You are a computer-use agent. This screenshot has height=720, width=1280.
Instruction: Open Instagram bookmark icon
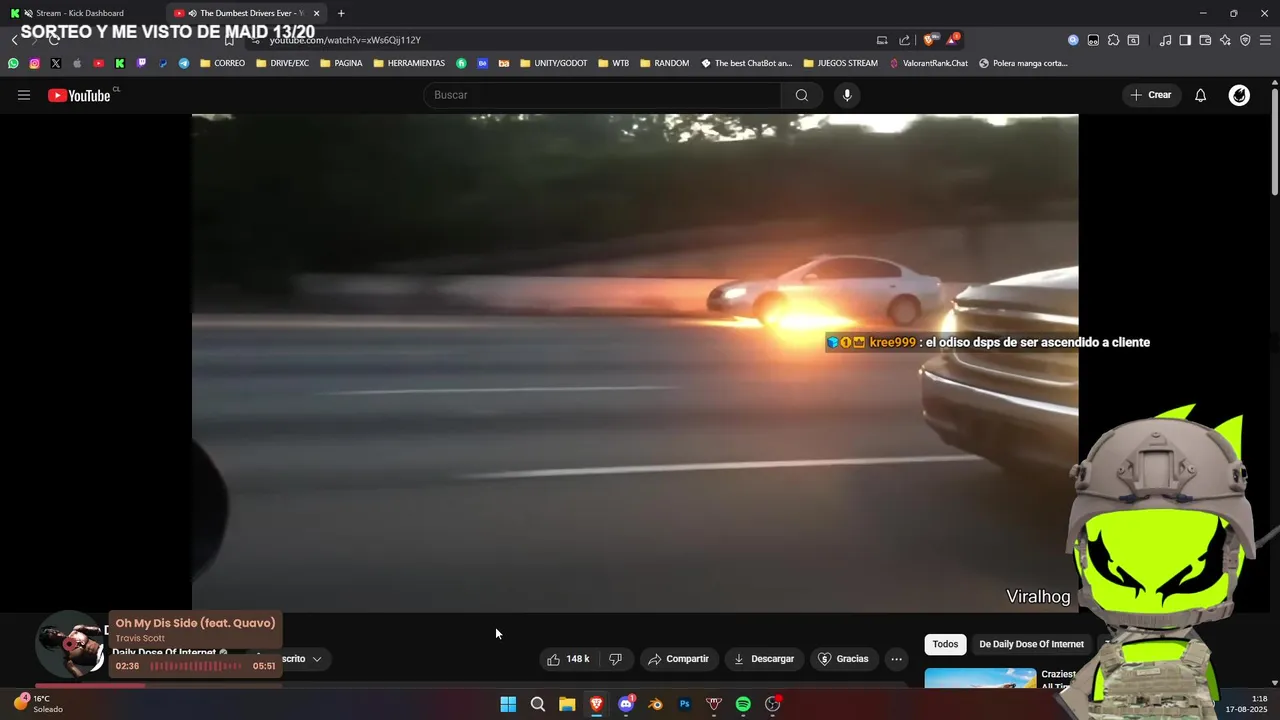click(x=34, y=63)
